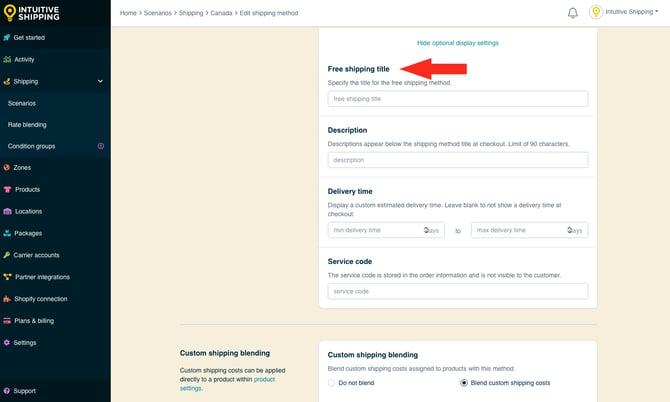
Task: Click Hide optional display settings link
Action: [458, 43]
